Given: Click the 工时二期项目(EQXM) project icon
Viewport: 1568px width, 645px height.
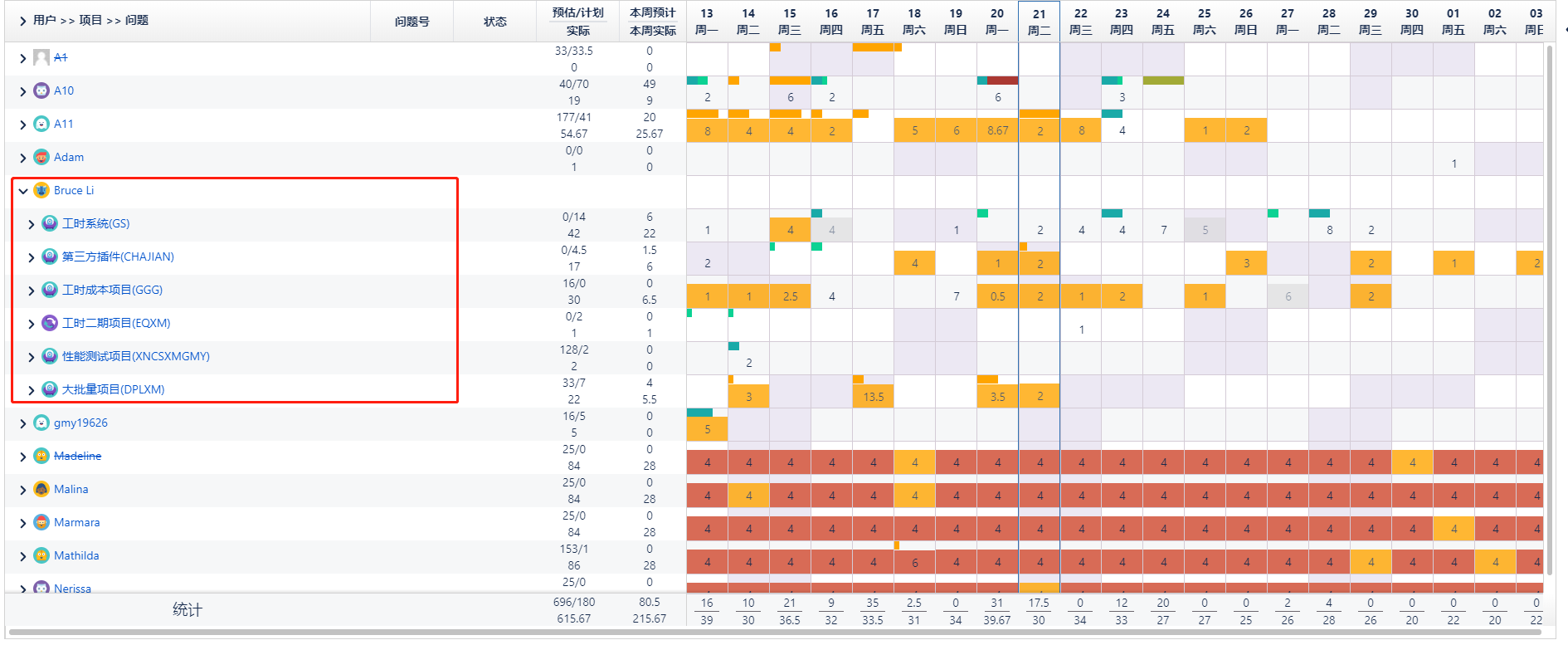Looking at the screenshot, I should [50, 323].
